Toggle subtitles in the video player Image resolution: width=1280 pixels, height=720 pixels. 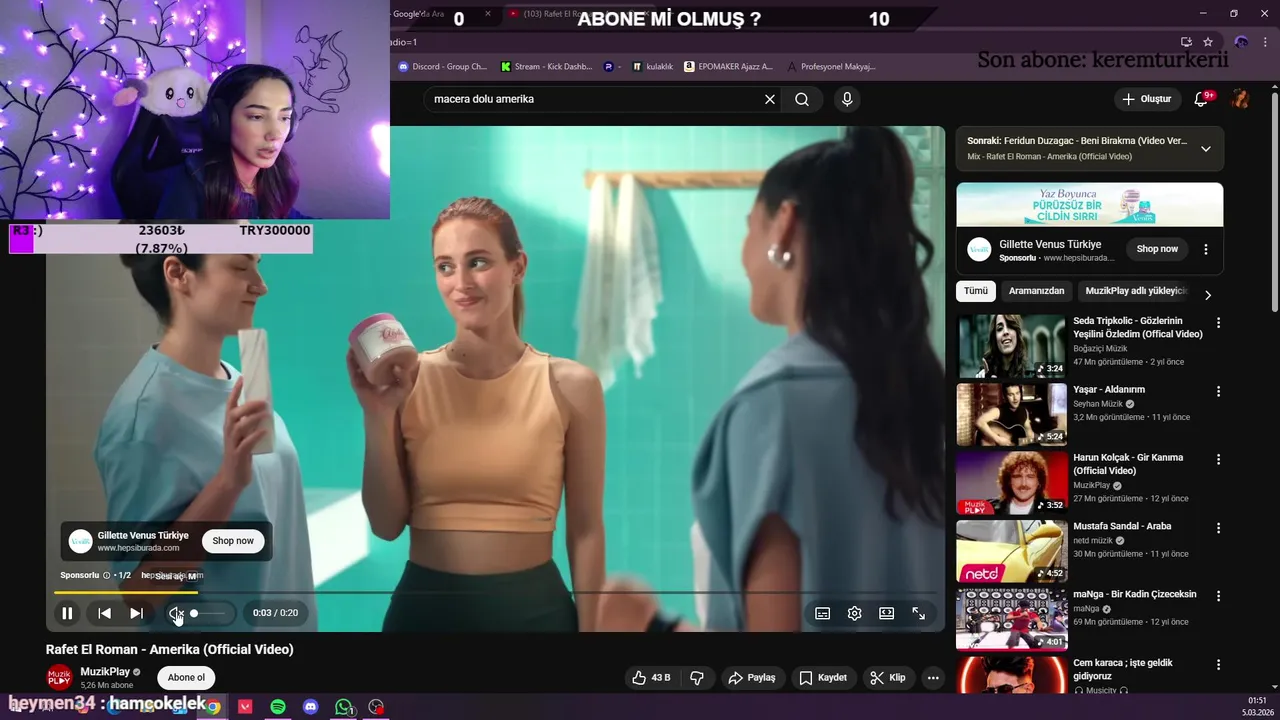(823, 613)
